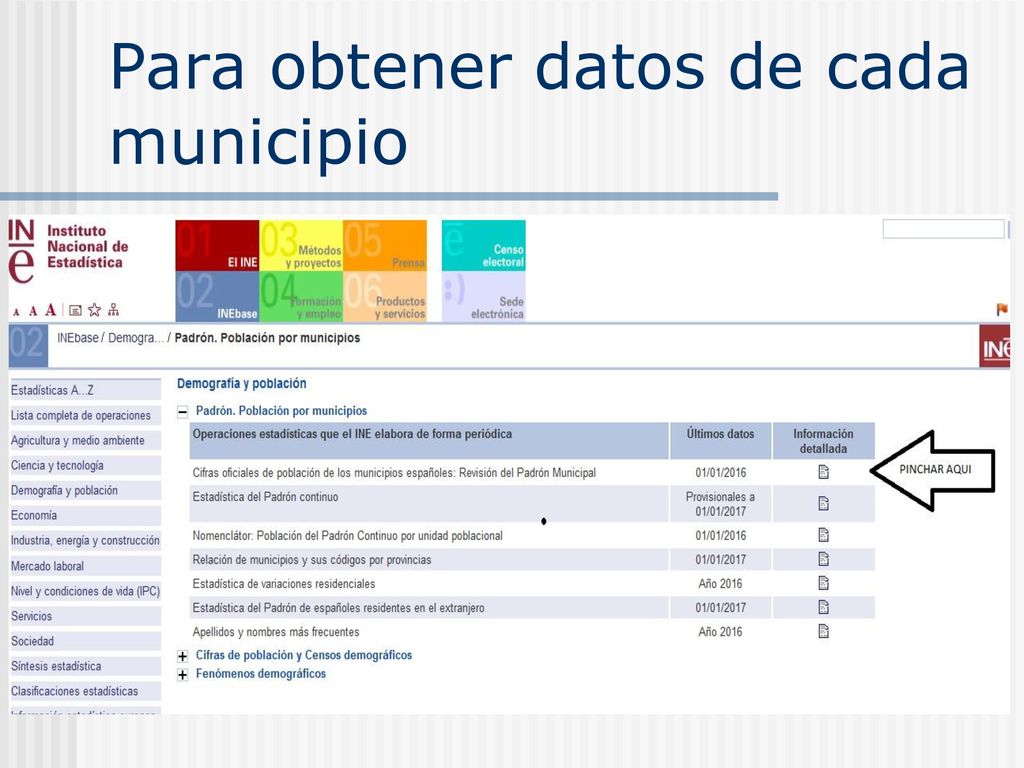Open Estadística del Padrón de españoles residentes link
Viewport: 1024px width, 768px height.
pos(338,608)
